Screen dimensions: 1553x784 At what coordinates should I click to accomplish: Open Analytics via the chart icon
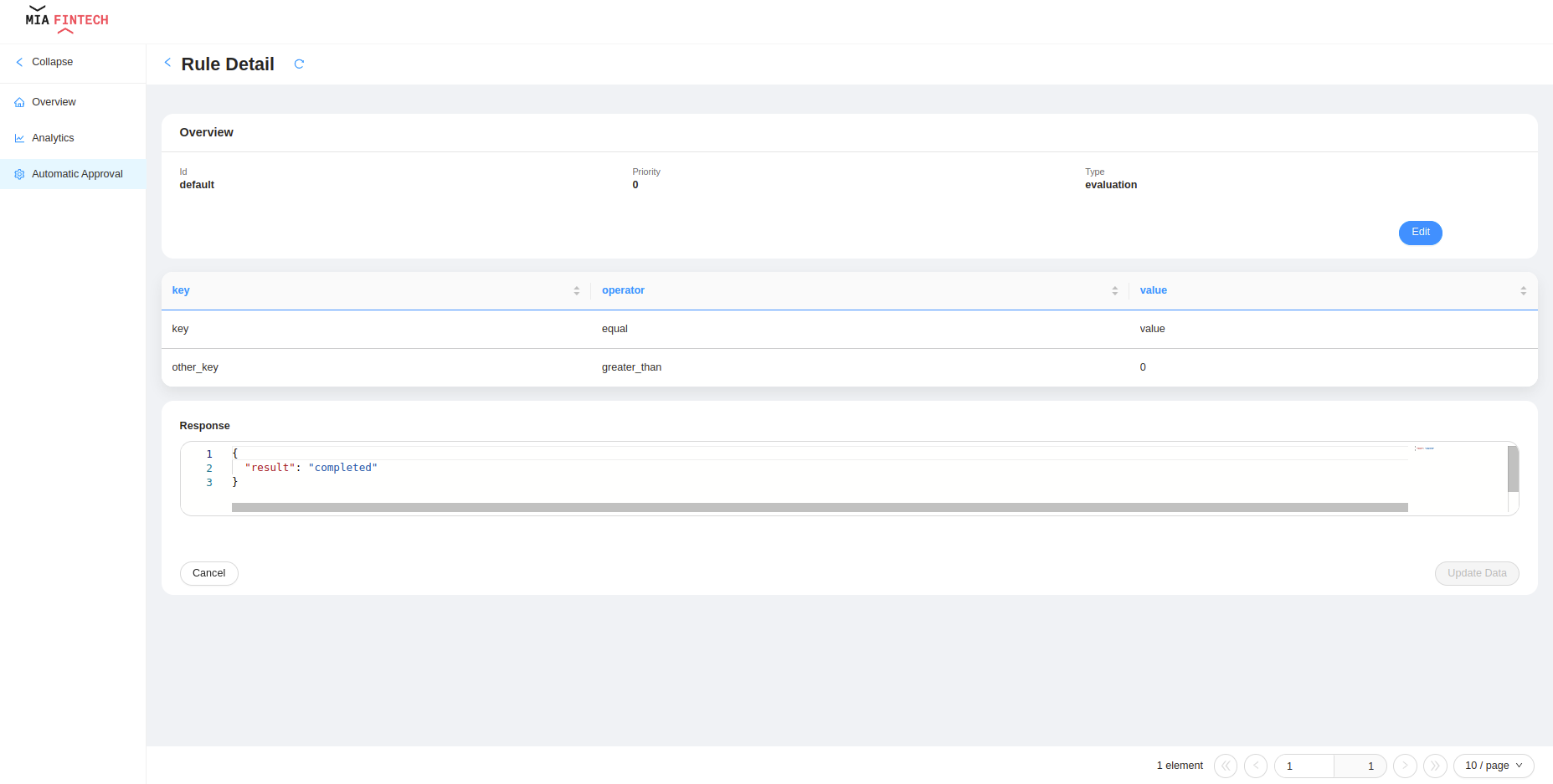click(x=19, y=137)
